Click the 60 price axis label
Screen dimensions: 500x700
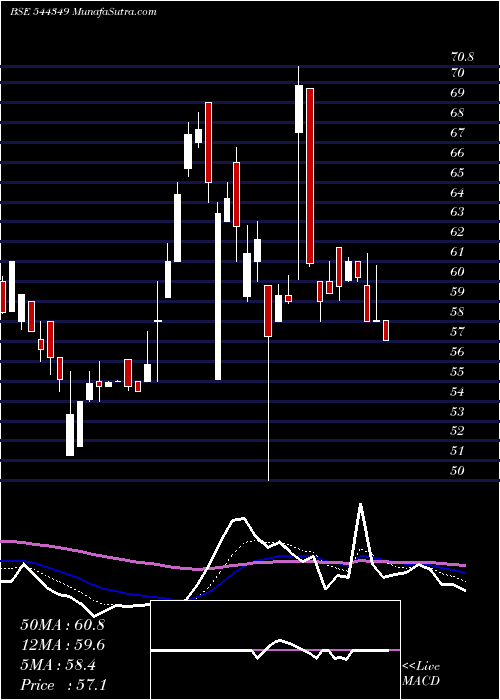(458, 271)
